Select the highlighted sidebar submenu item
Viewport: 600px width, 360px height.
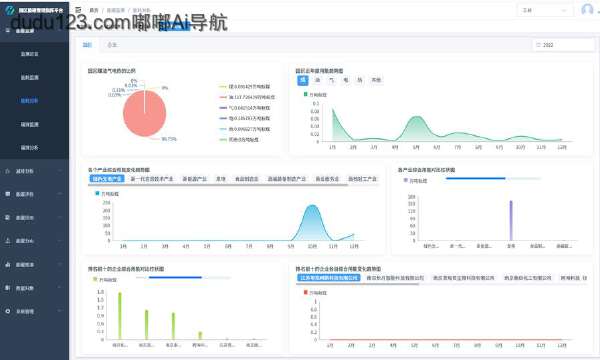coord(29,101)
